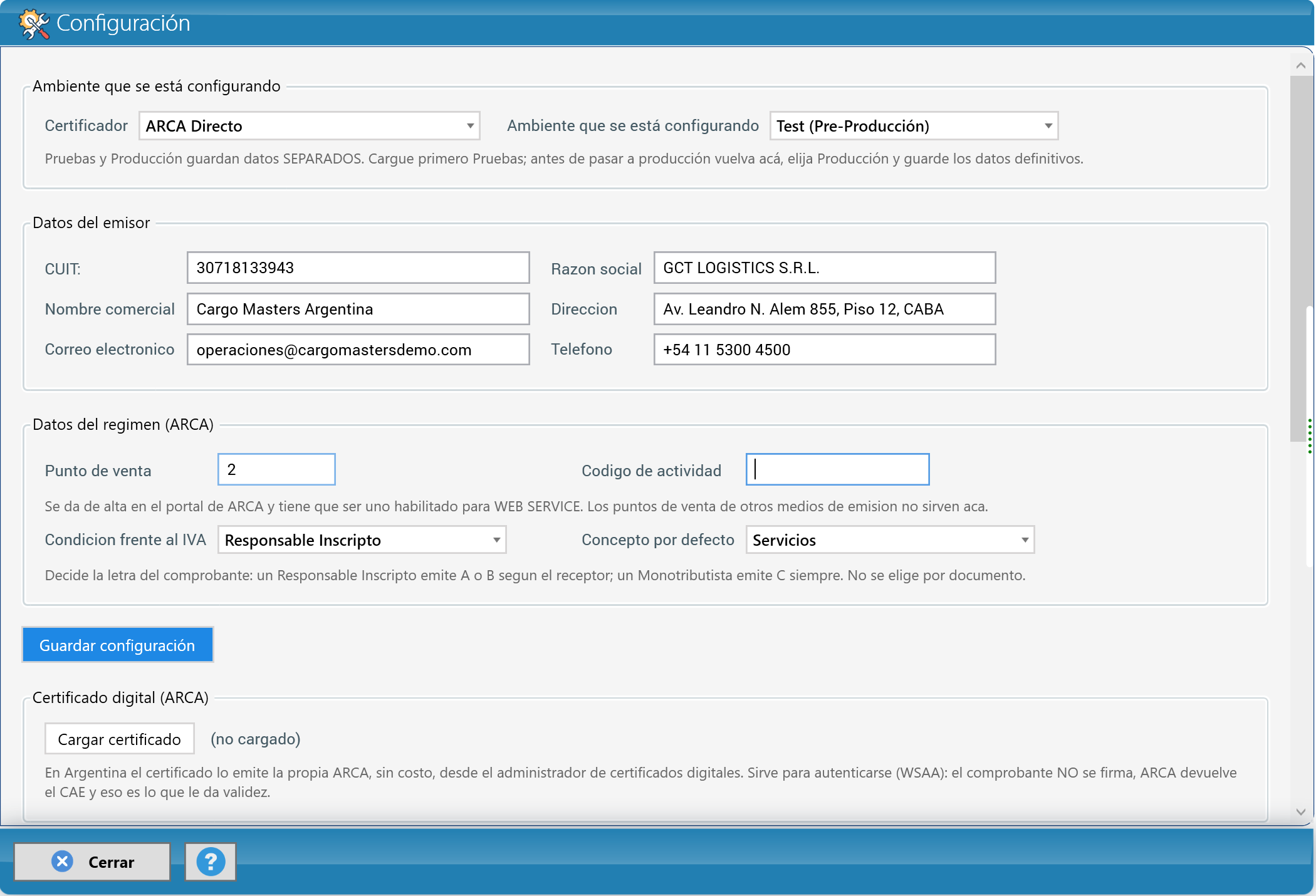
Task: Click the 'Punto de venta' label
Action: tap(98, 471)
